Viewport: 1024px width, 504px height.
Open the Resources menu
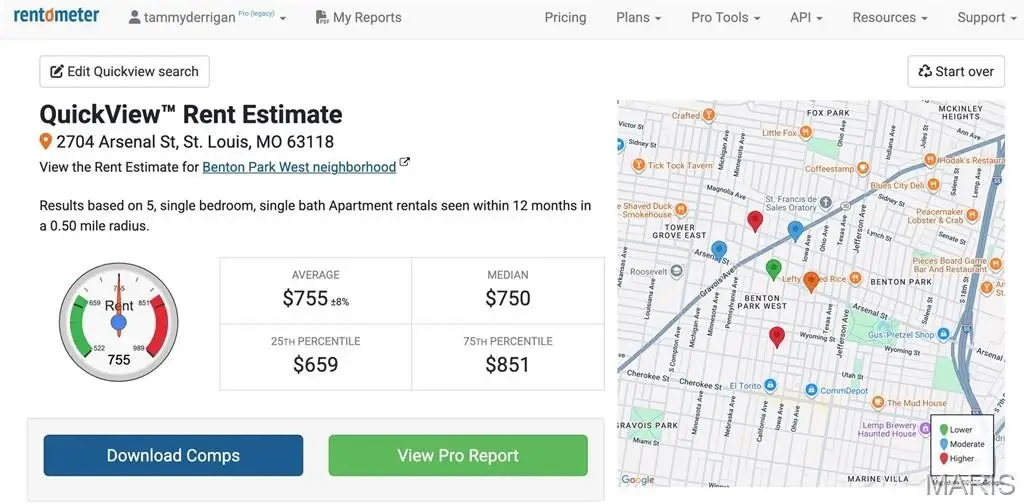pos(889,18)
